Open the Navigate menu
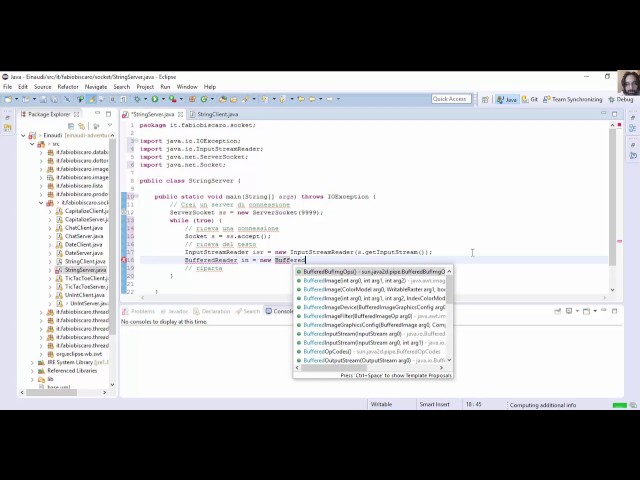The width and height of the screenshot is (640, 480). (x=96, y=87)
